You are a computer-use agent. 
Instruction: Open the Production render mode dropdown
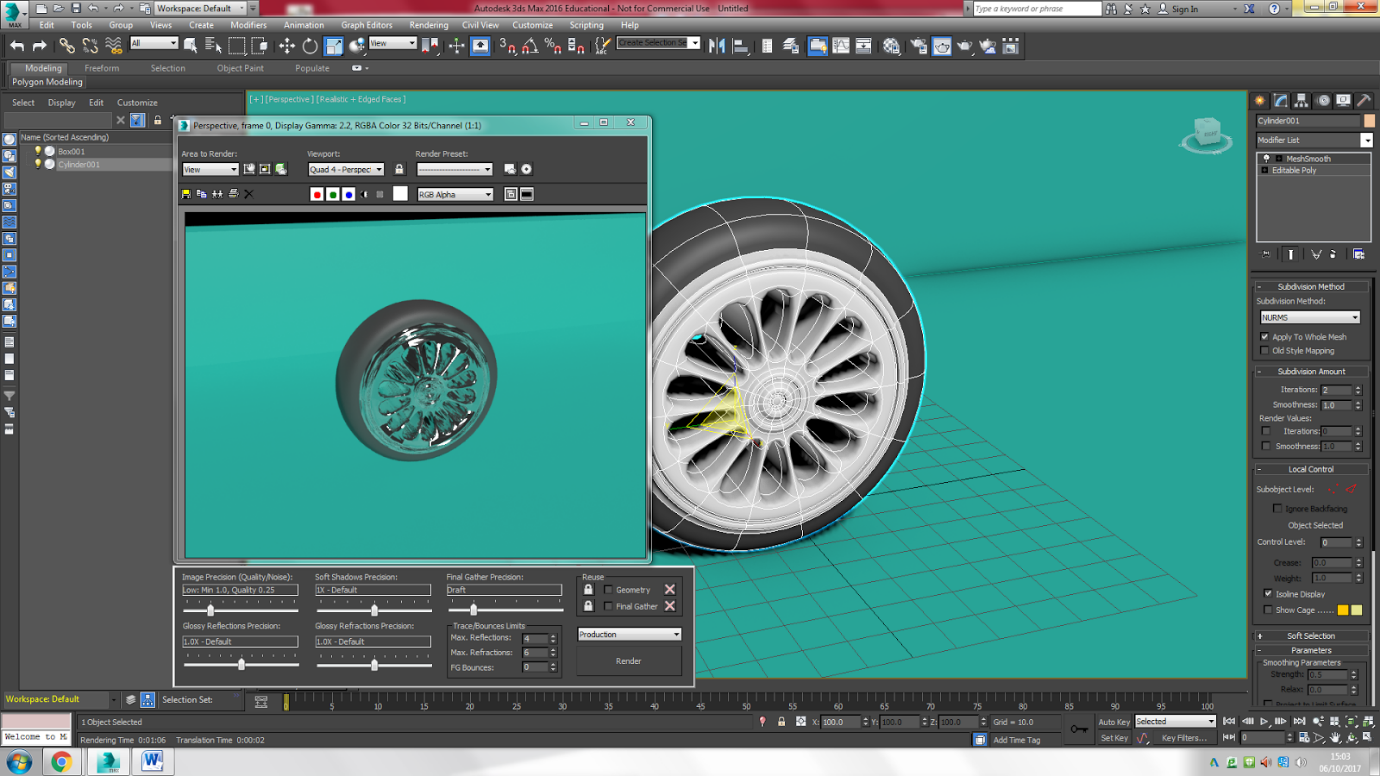629,634
